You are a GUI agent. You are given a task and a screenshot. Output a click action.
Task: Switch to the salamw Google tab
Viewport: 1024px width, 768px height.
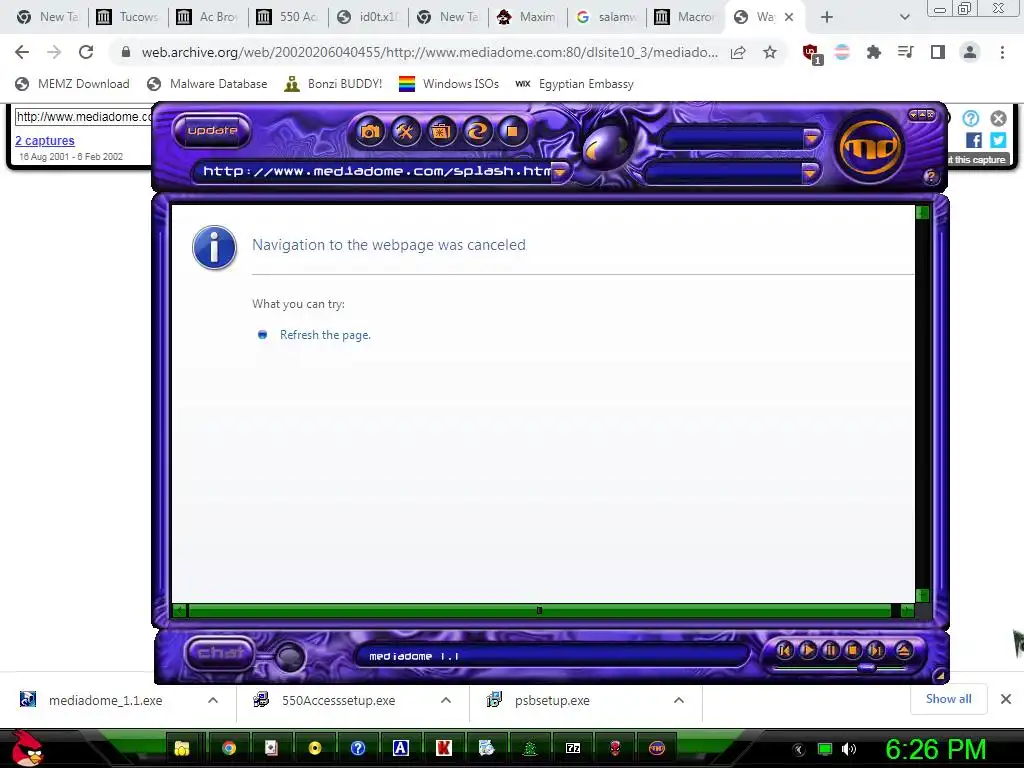point(607,17)
